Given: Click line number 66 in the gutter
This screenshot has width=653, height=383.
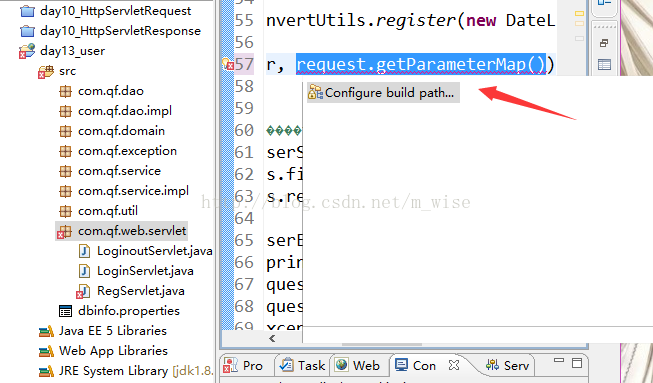Looking at the screenshot, I should coord(244,263).
